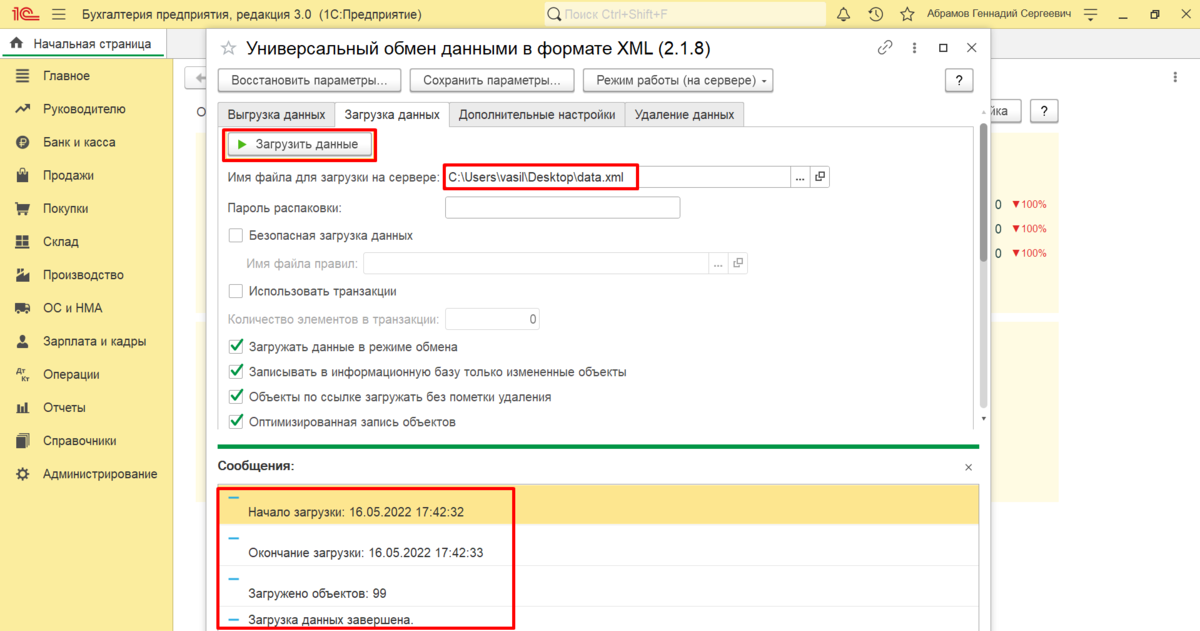This screenshot has width=1200, height=631.
Task: Open file in load file name field
Action: [x=820, y=177]
